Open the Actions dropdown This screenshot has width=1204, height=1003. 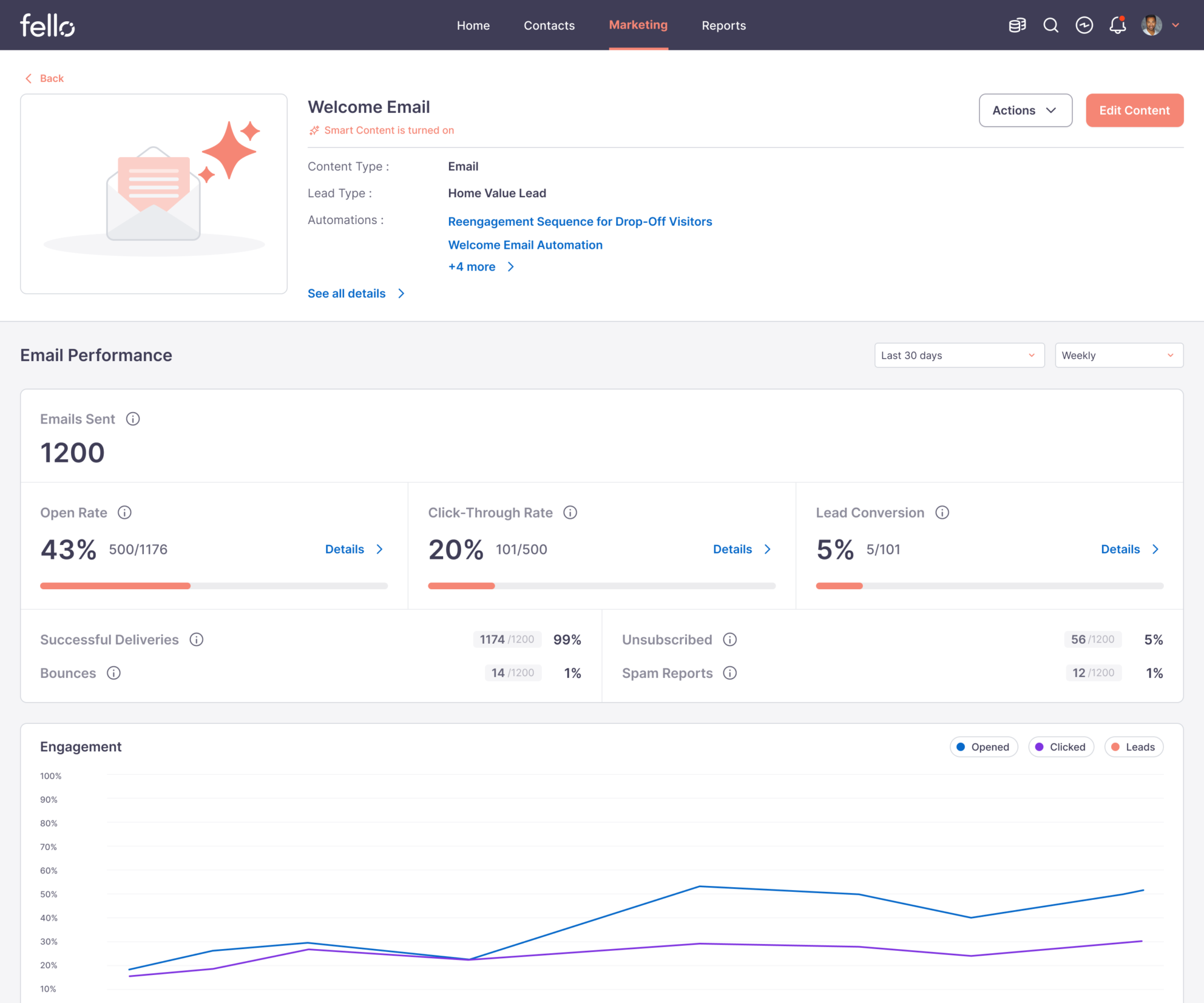(x=1026, y=110)
